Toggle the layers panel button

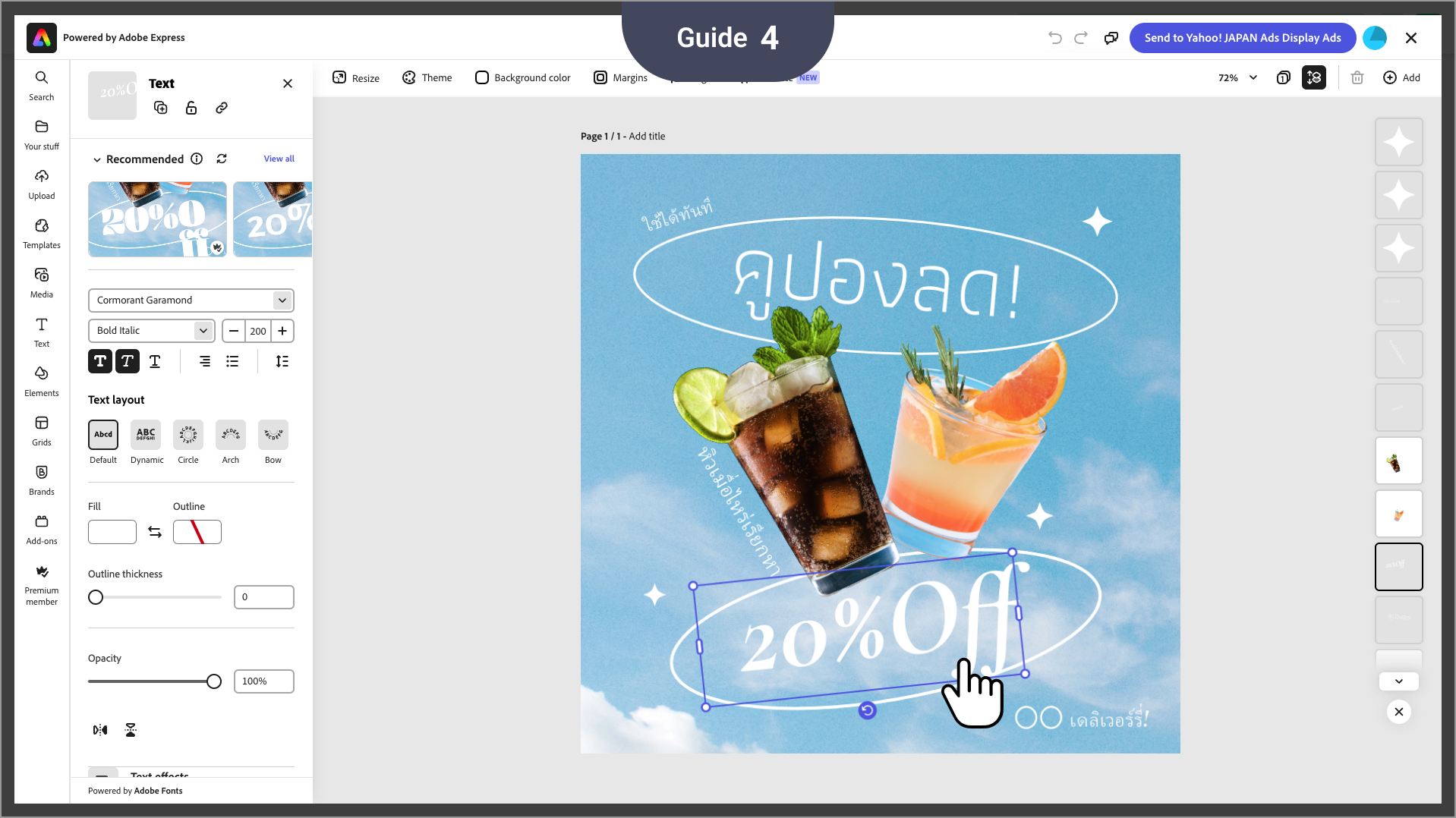click(x=1314, y=77)
